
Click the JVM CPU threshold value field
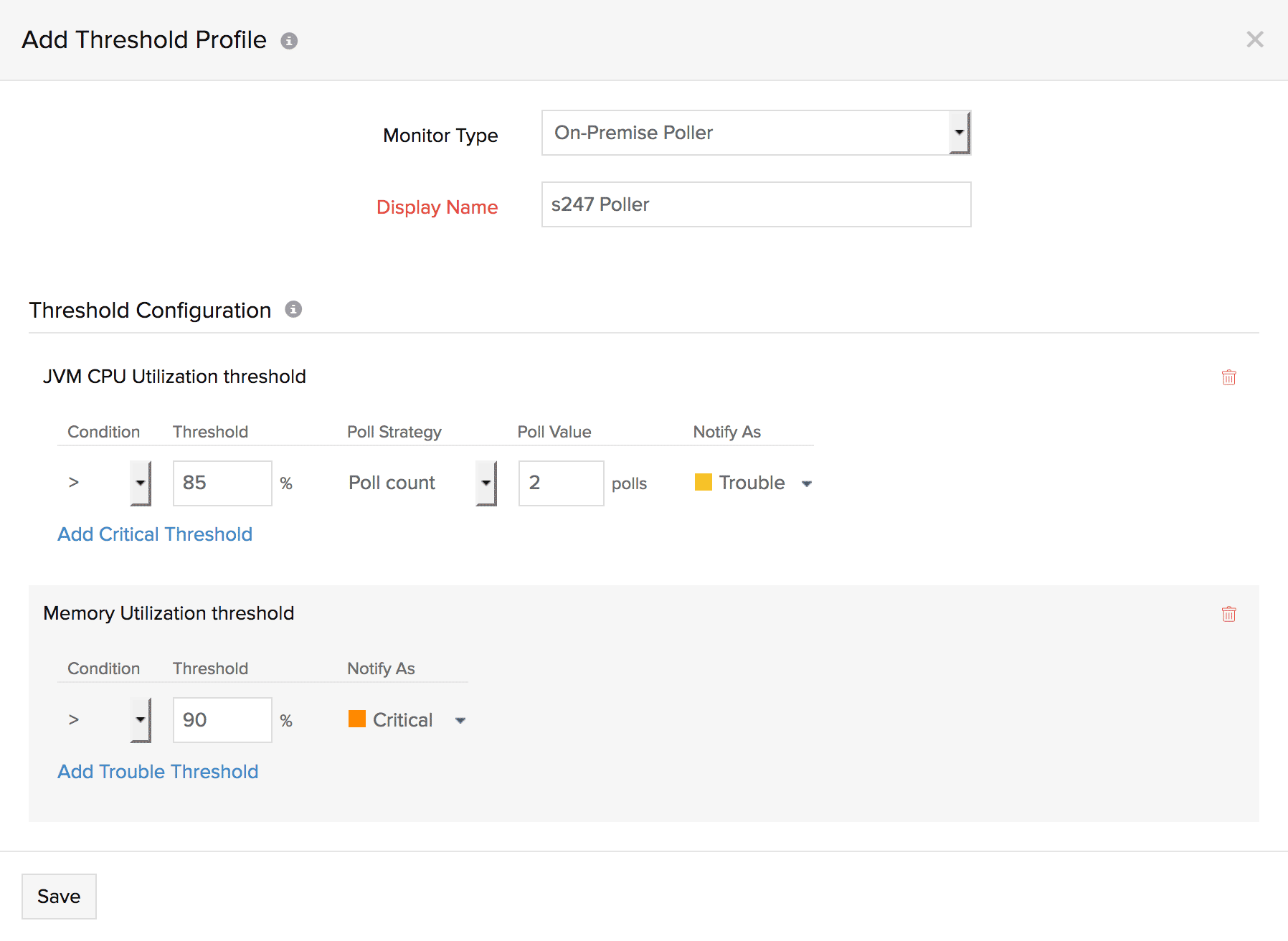[x=222, y=483]
